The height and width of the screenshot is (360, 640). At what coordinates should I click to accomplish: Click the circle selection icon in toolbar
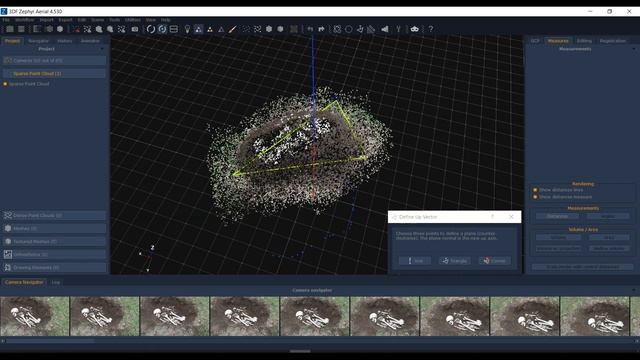coord(349,29)
